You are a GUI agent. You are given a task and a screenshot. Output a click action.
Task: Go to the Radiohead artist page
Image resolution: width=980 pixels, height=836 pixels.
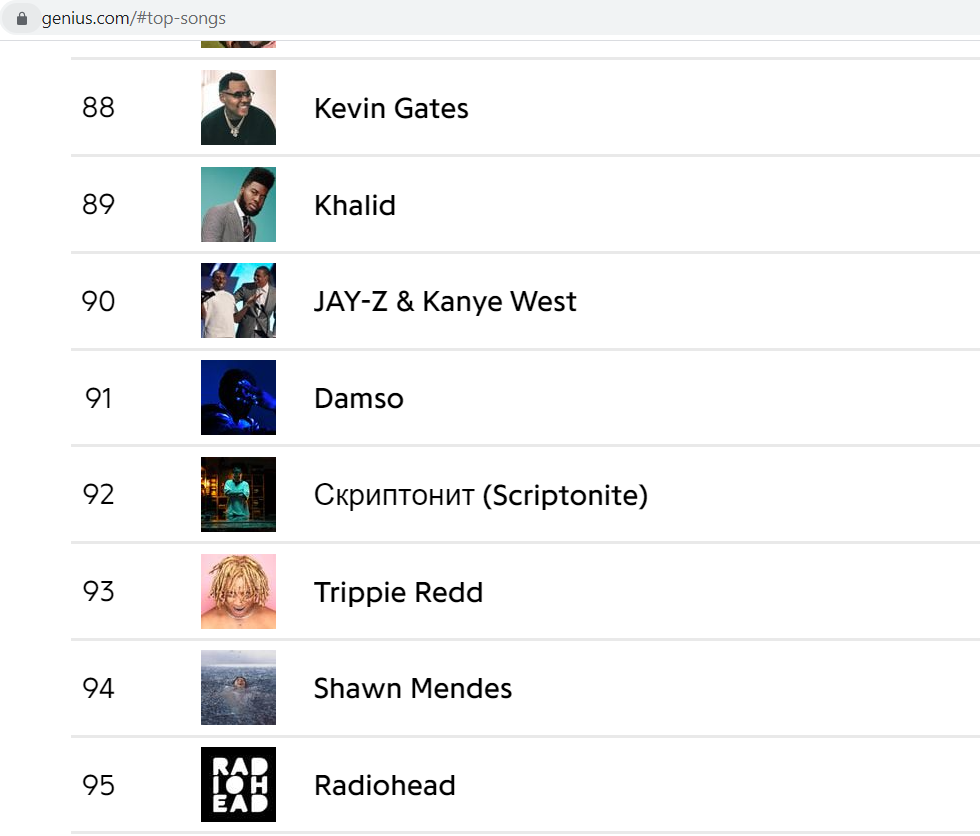(385, 785)
